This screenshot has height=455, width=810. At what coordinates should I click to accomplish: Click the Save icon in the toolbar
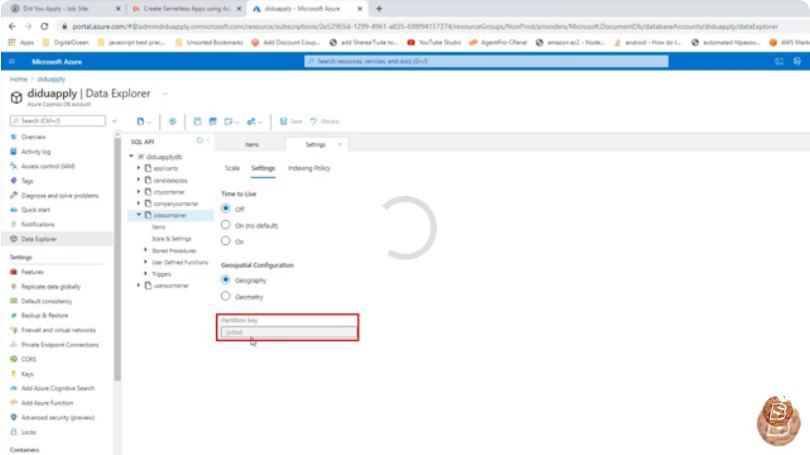(284, 121)
